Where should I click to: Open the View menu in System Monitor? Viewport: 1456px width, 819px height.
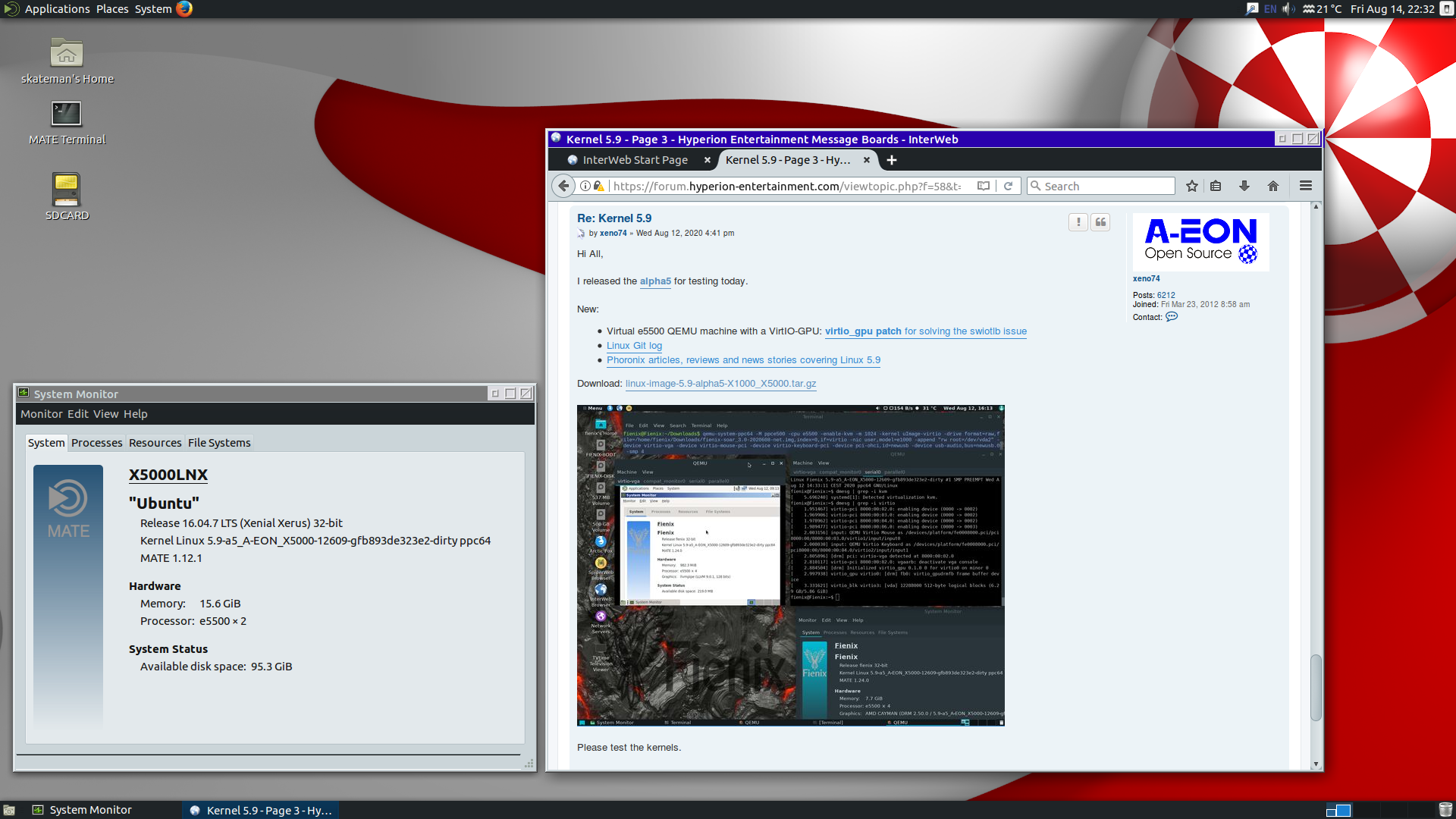(106, 414)
